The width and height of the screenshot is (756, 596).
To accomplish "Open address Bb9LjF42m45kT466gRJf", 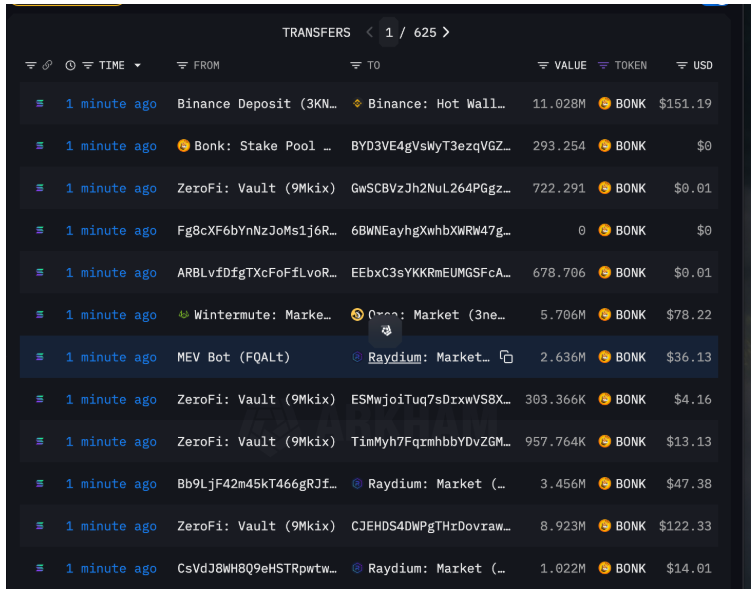I will tap(257, 484).
